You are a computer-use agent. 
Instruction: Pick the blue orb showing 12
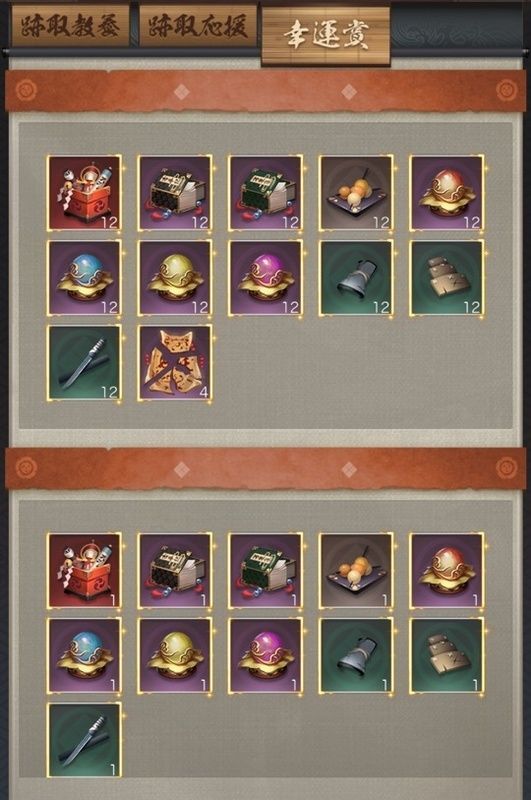[x=84, y=278]
